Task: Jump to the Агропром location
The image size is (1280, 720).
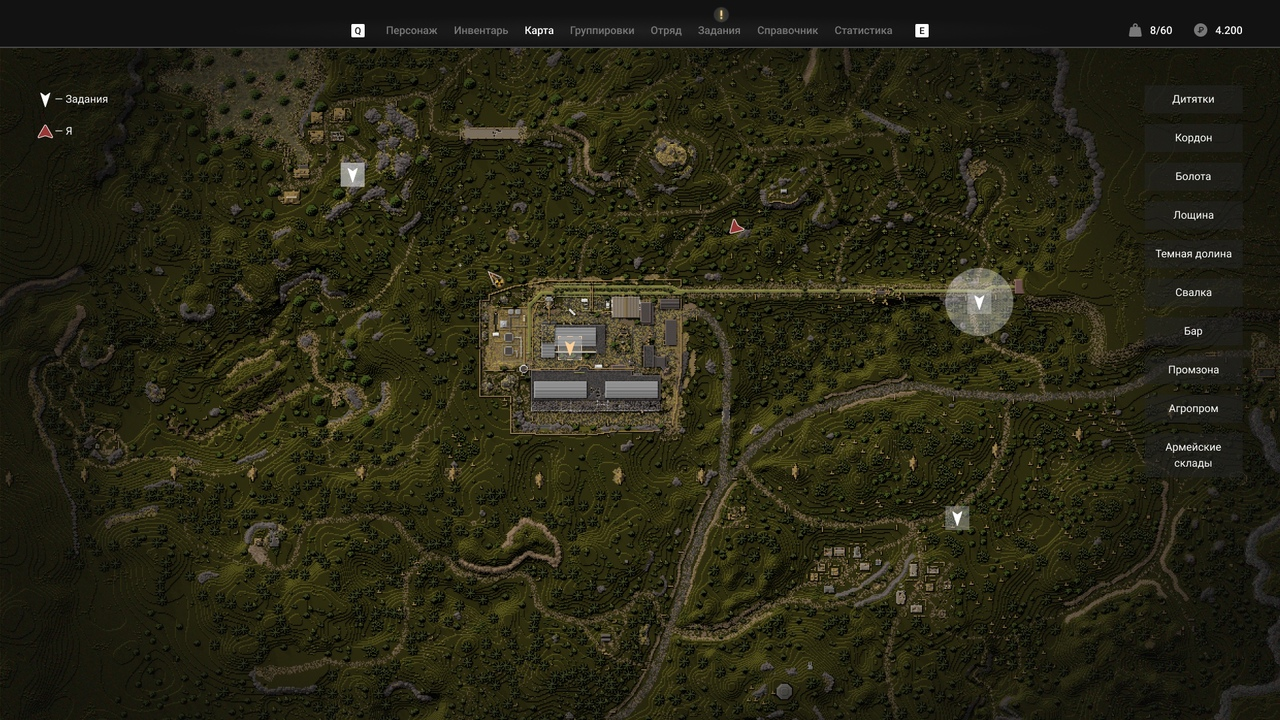Action: click(1193, 408)
